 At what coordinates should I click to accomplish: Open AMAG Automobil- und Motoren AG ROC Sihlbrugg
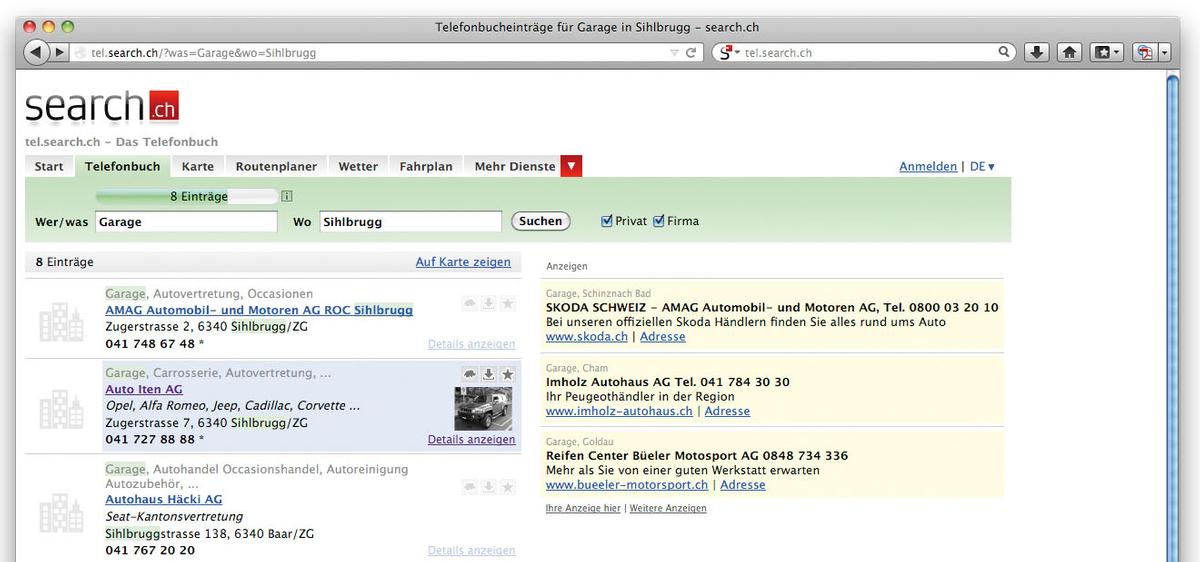tap(259, 310)
